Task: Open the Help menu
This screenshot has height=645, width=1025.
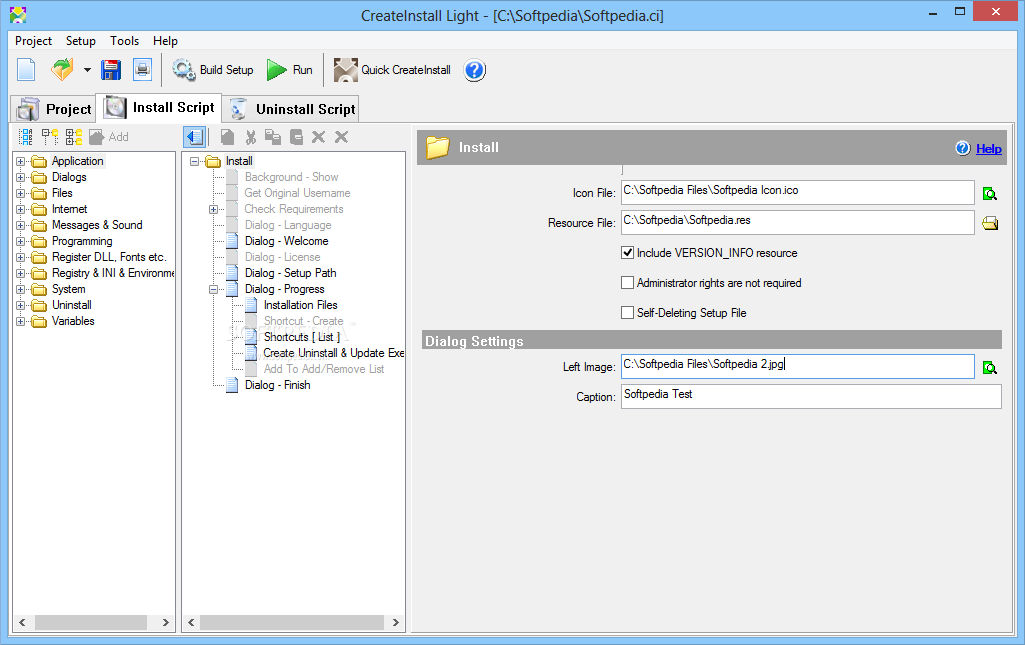Action: click(165, 41)
